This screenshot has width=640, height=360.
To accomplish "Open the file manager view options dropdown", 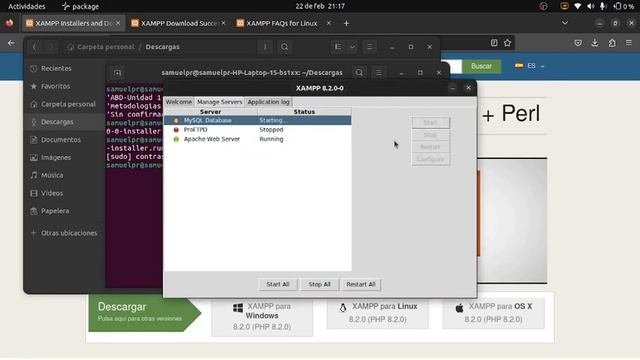I will pos(352,47).
